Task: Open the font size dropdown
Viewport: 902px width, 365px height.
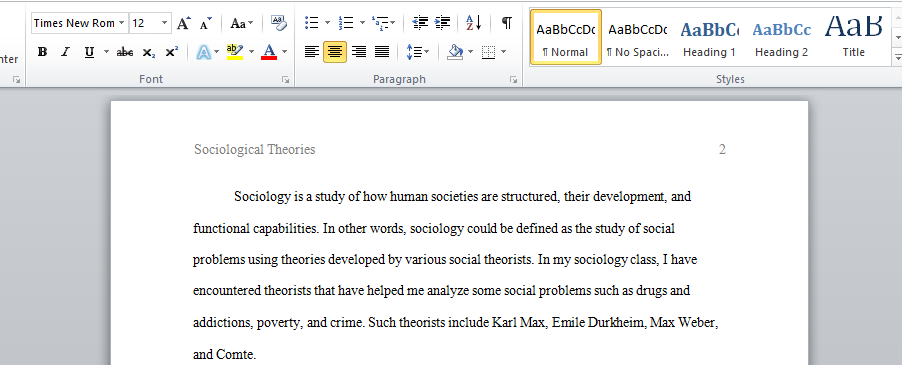Action: (x=165, y=23)
